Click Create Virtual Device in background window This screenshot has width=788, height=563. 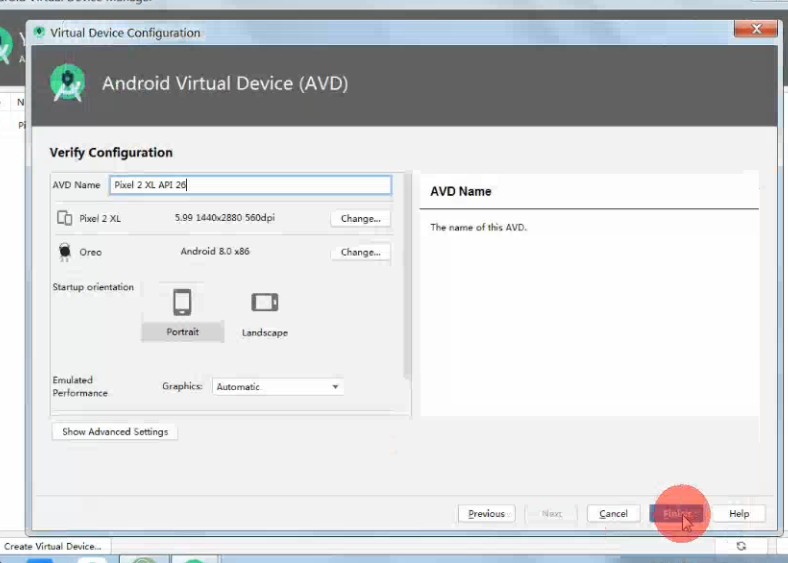[54, 546]
